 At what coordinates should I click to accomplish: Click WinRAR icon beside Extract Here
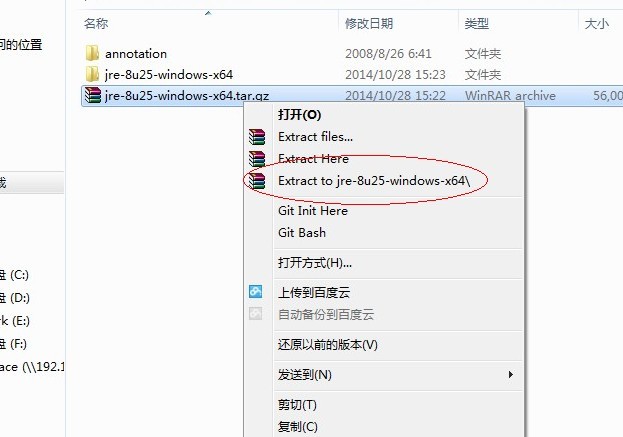coord(257,159)
